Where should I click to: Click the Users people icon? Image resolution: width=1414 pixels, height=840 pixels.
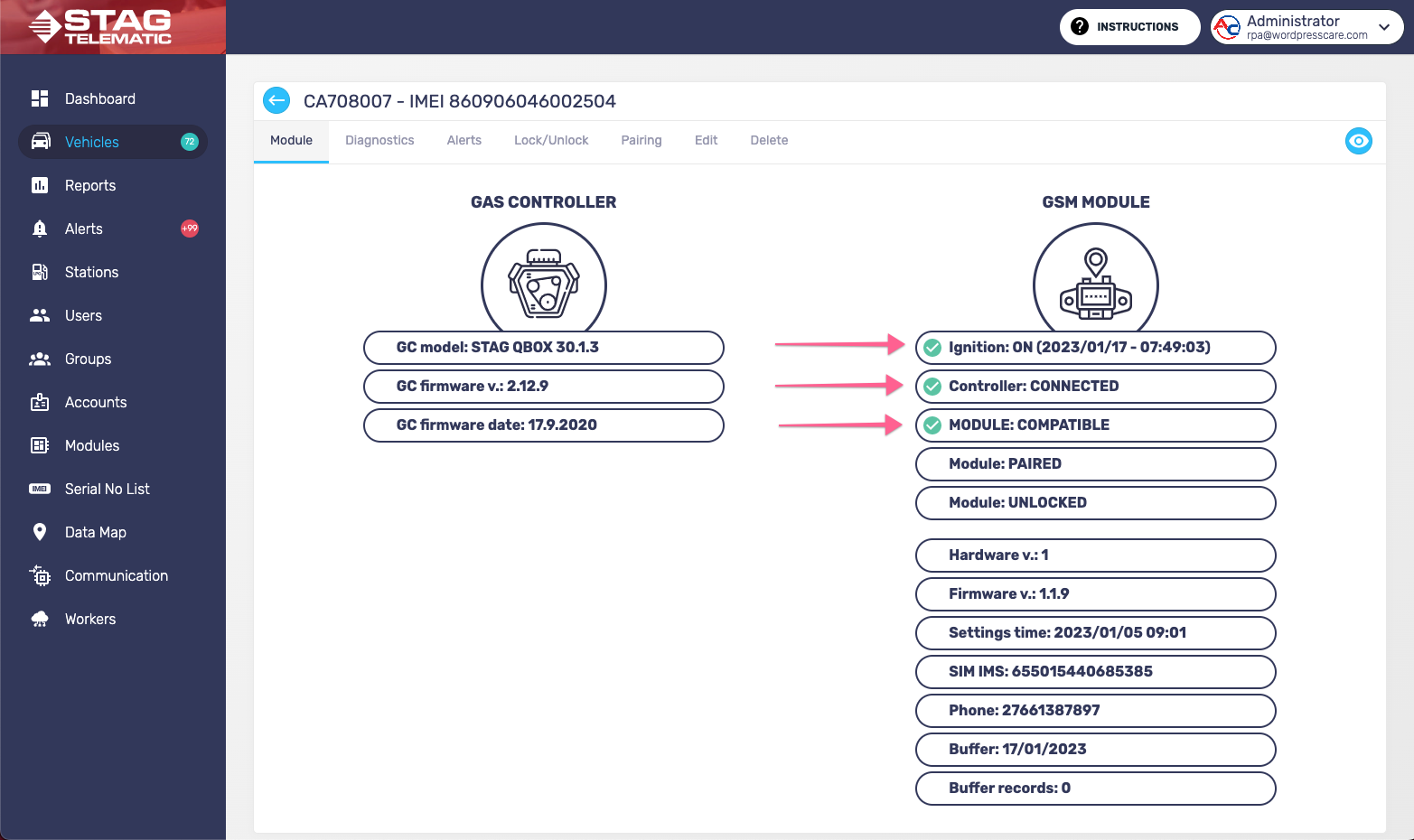click(x=40, y=315)
